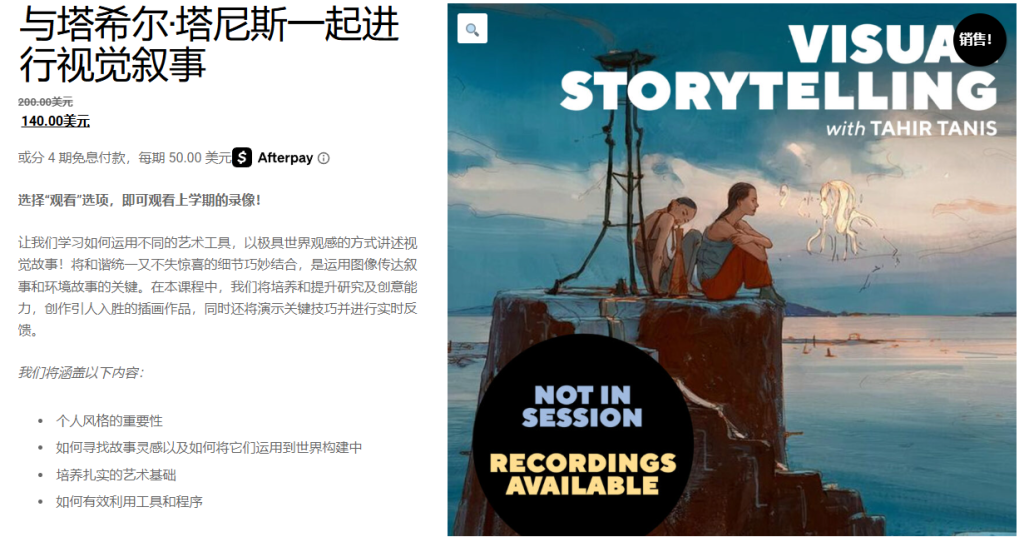Click the black 销售! sale badge

[975, 39]
